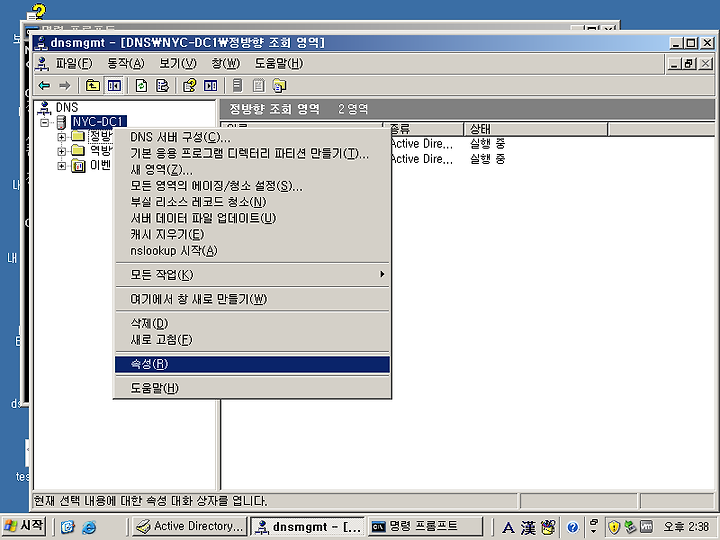The height and width of the screenshot is (540, 720).
Task: Click the 시작 Start button
Action: coord(24,526)
